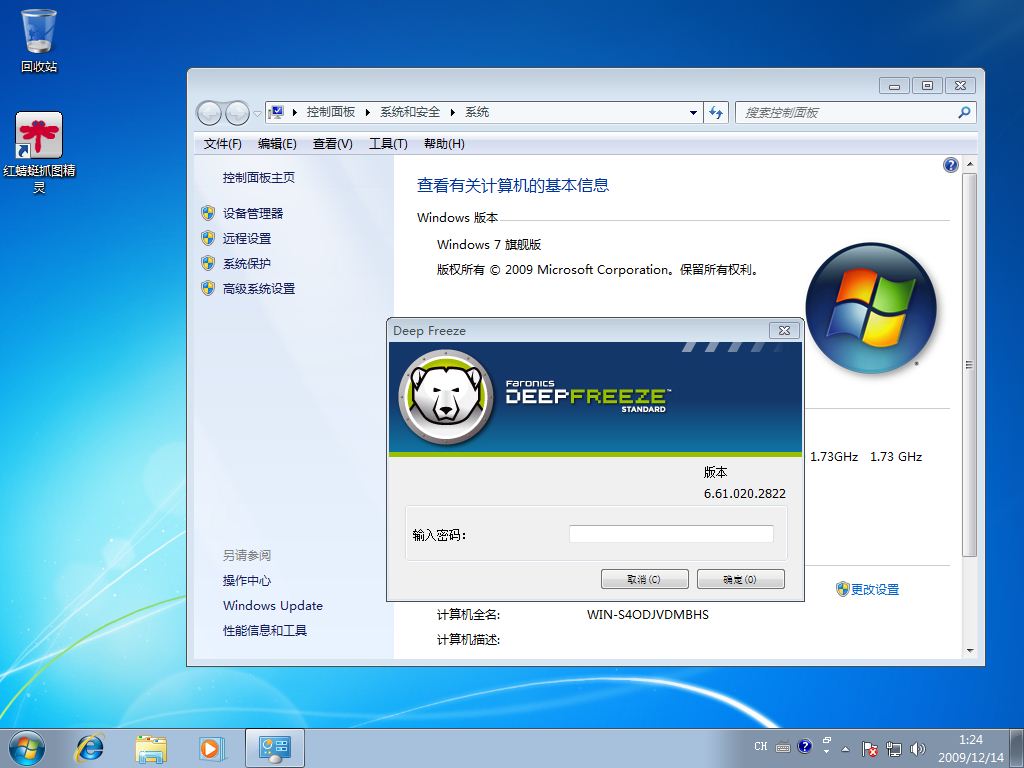This screenshot has width=1024, height=768.
Task: Show hidden tray icons arrow
Action: [x=846, y=749]
